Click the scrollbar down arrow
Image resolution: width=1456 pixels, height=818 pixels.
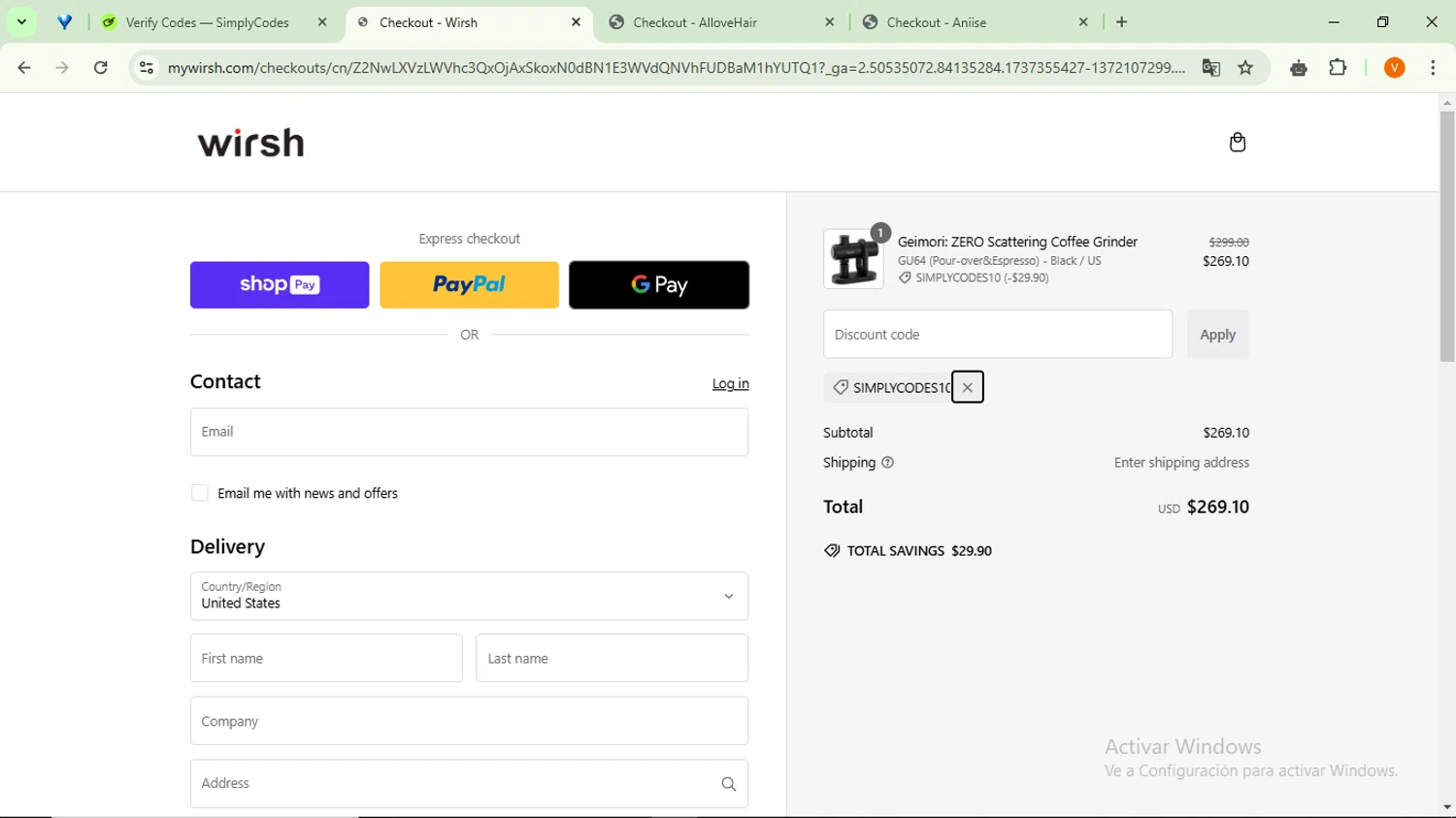coord(1447,807)
